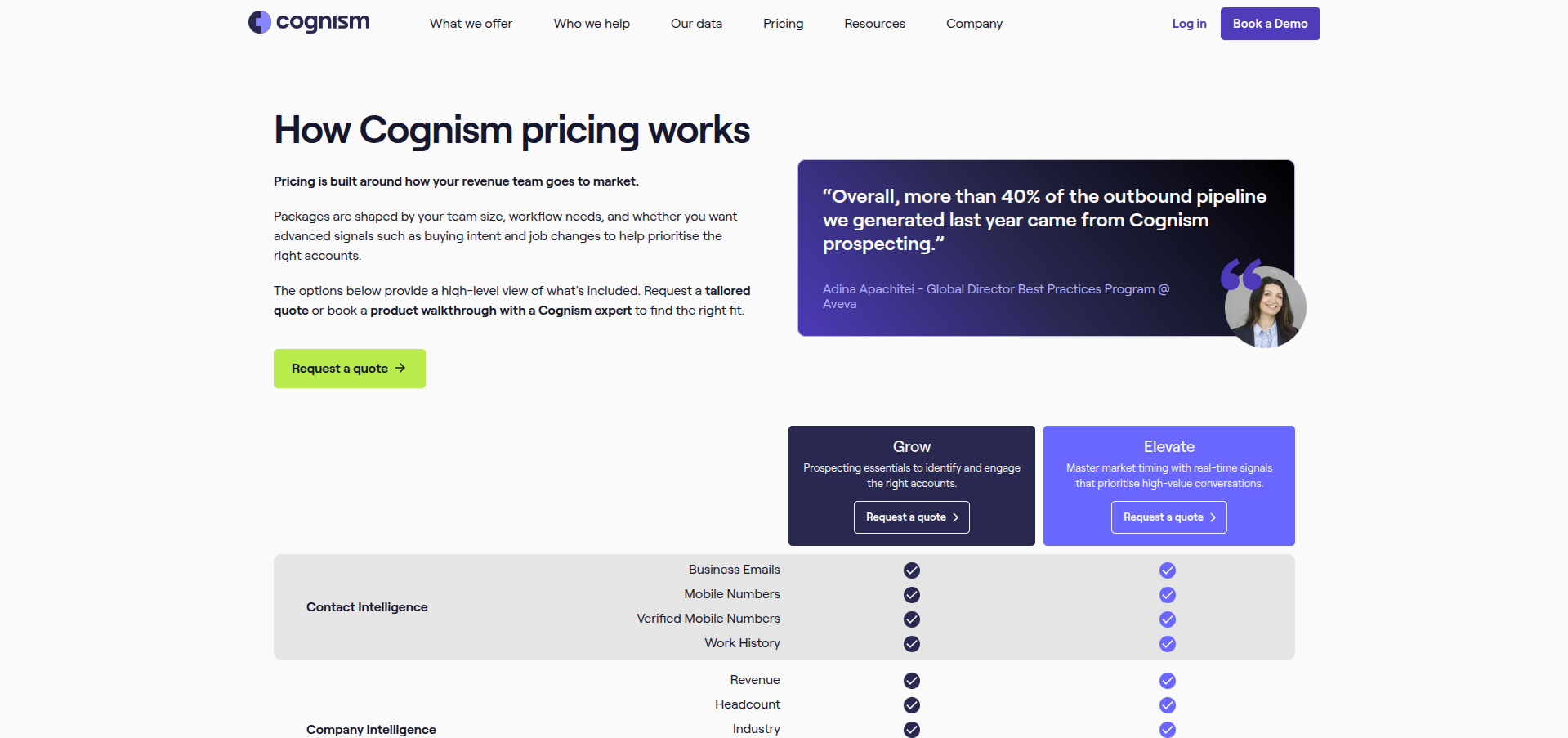Click the Business Emails checkmark under Grow
Viewport: 1568px width, 738px height.
pos(911,570)
